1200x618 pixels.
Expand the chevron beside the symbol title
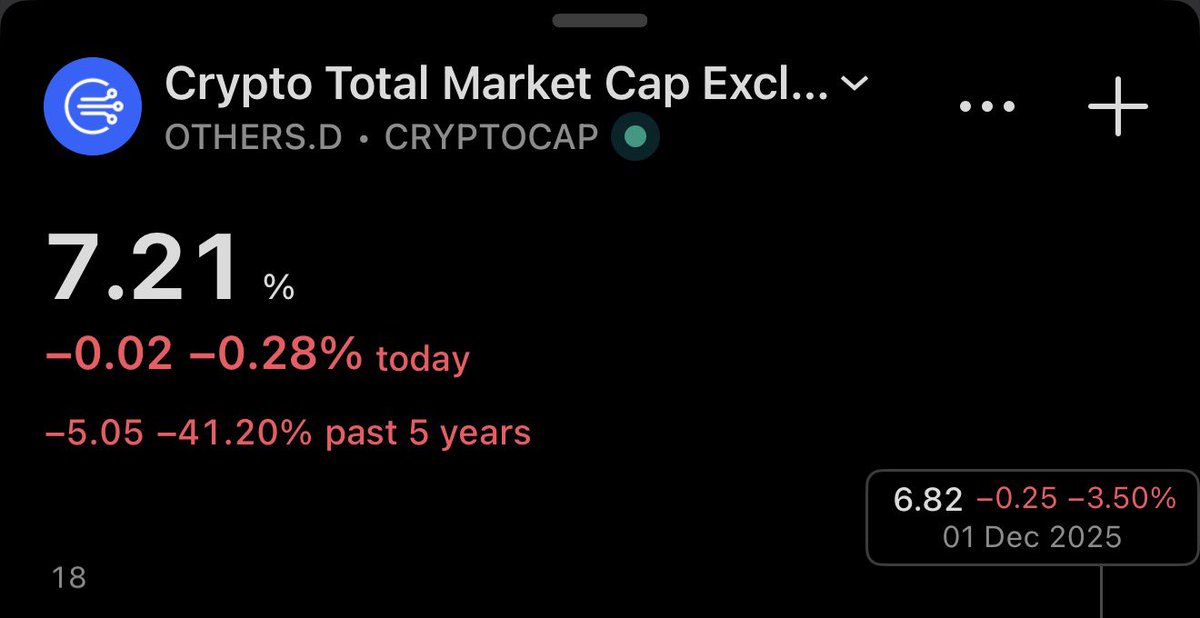pos(854,85)
